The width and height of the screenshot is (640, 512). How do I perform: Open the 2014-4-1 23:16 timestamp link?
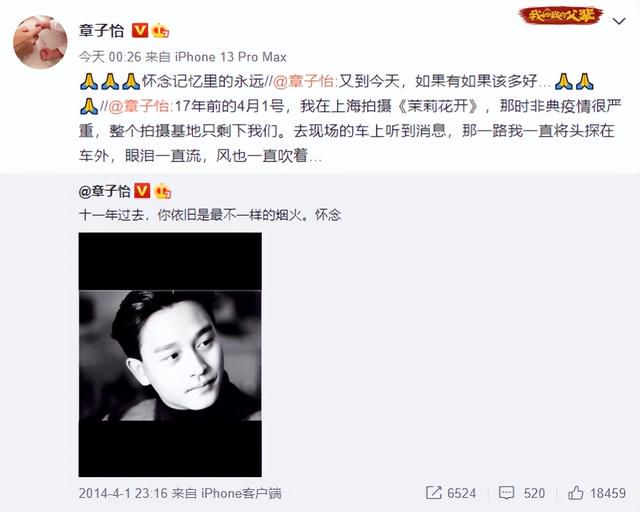tap(123, 493)
